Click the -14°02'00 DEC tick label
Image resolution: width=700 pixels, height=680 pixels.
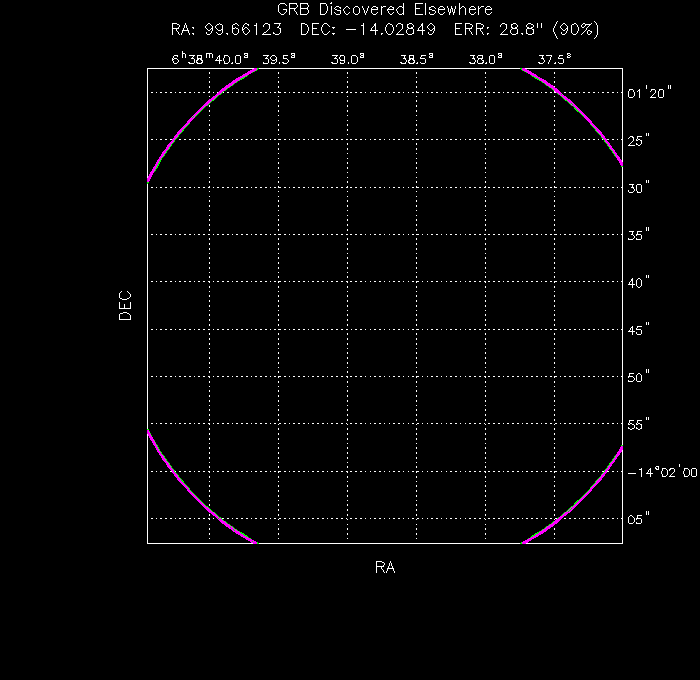pos(663,472)
